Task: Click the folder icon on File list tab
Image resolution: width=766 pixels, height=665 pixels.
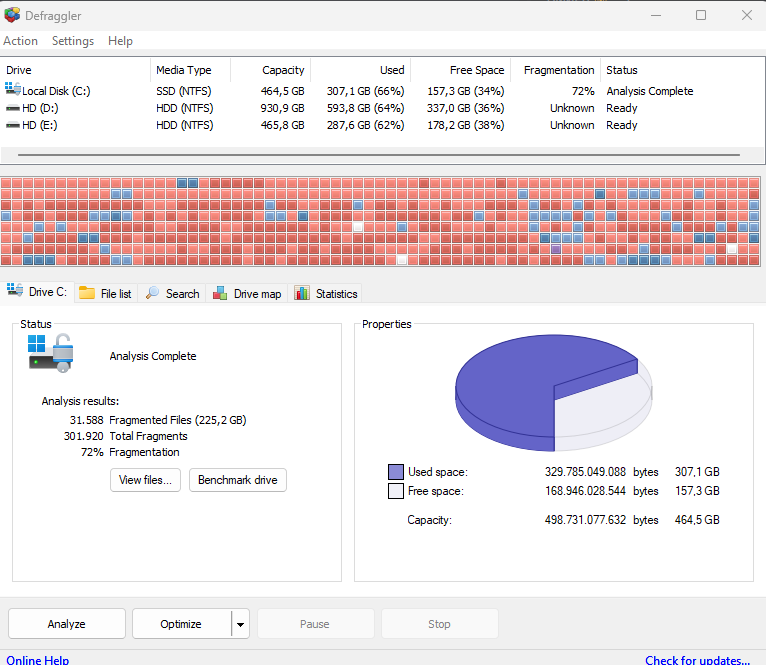Action: coord(87,293)
